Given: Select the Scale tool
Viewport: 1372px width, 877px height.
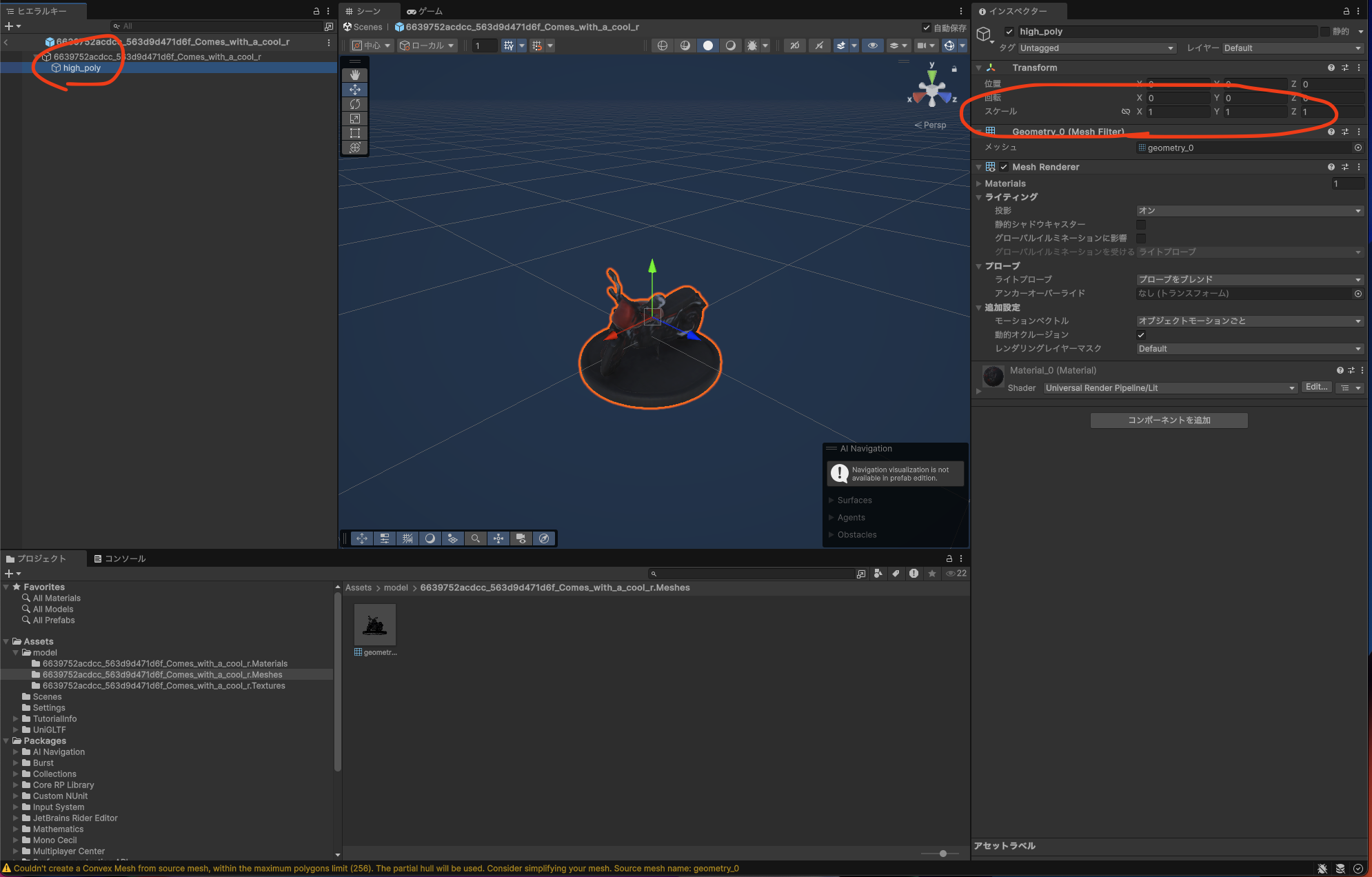Looking at the screenshot, I should pyautogui.click(x=355, y=118).
